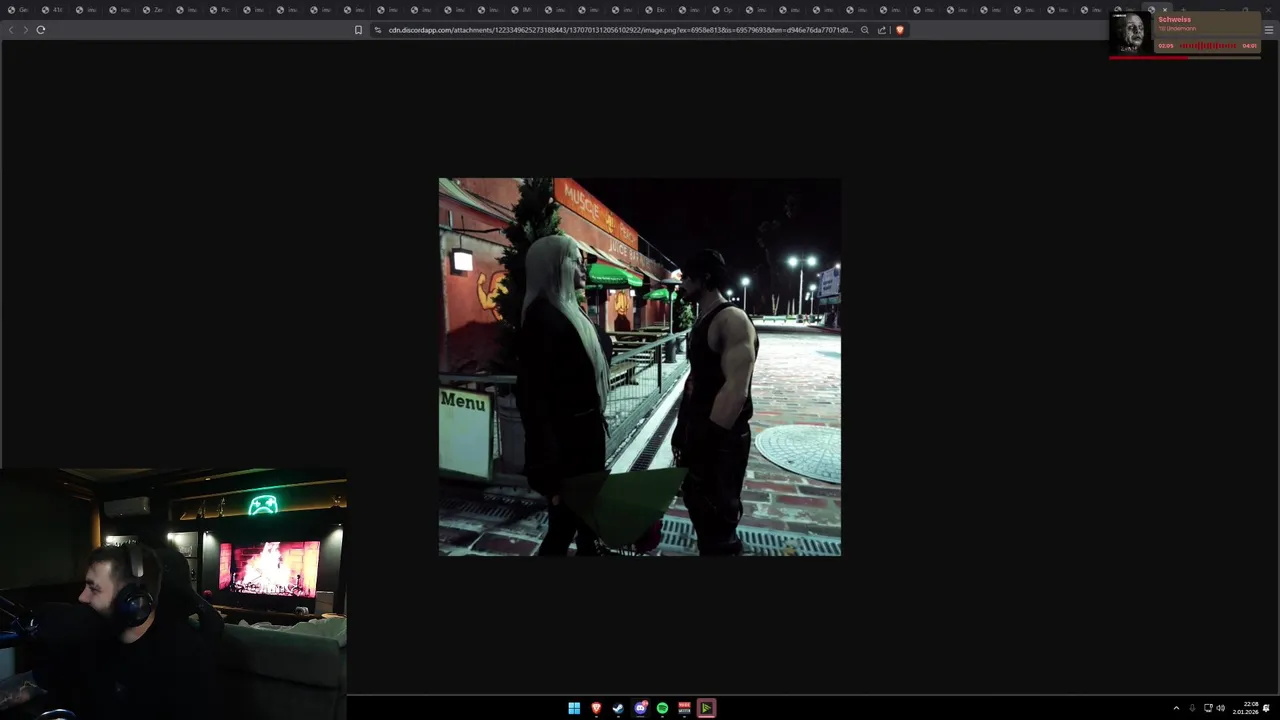Screen dimensions: 1280x720
Task: Open Discord from the taskbar
Action: (x=640, y=708)
